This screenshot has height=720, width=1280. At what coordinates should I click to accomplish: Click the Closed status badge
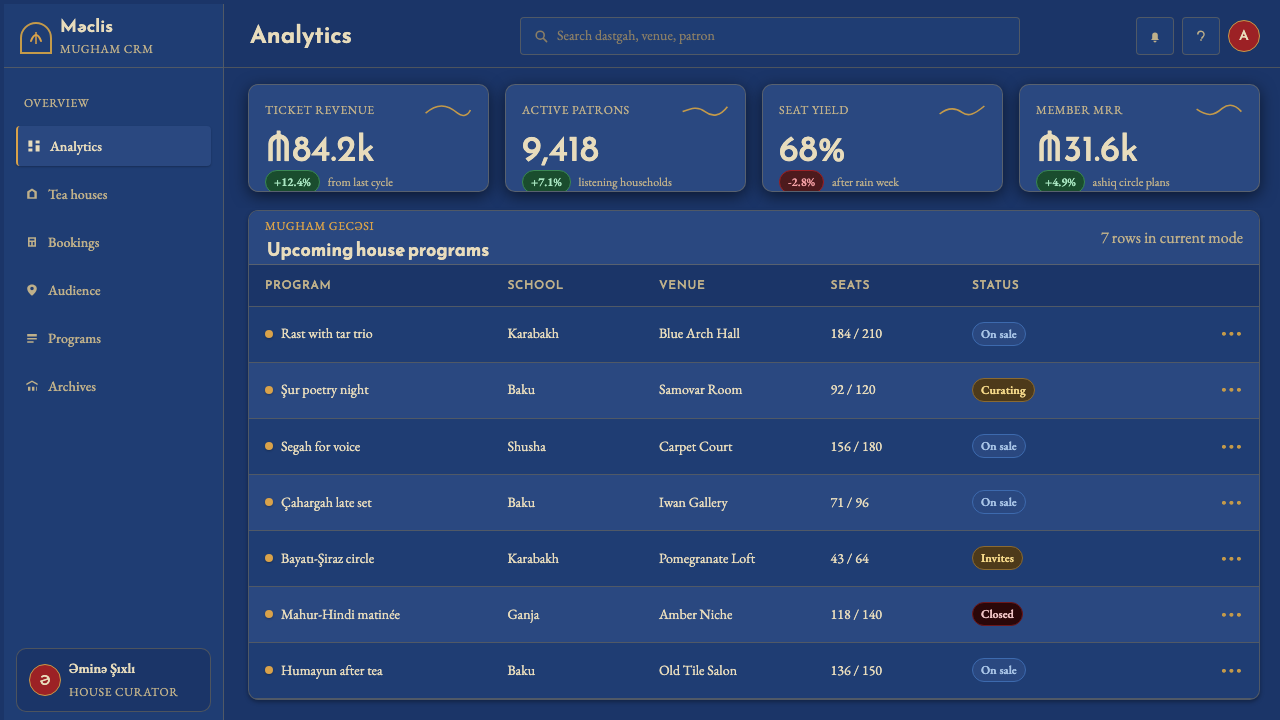point(997,614)
